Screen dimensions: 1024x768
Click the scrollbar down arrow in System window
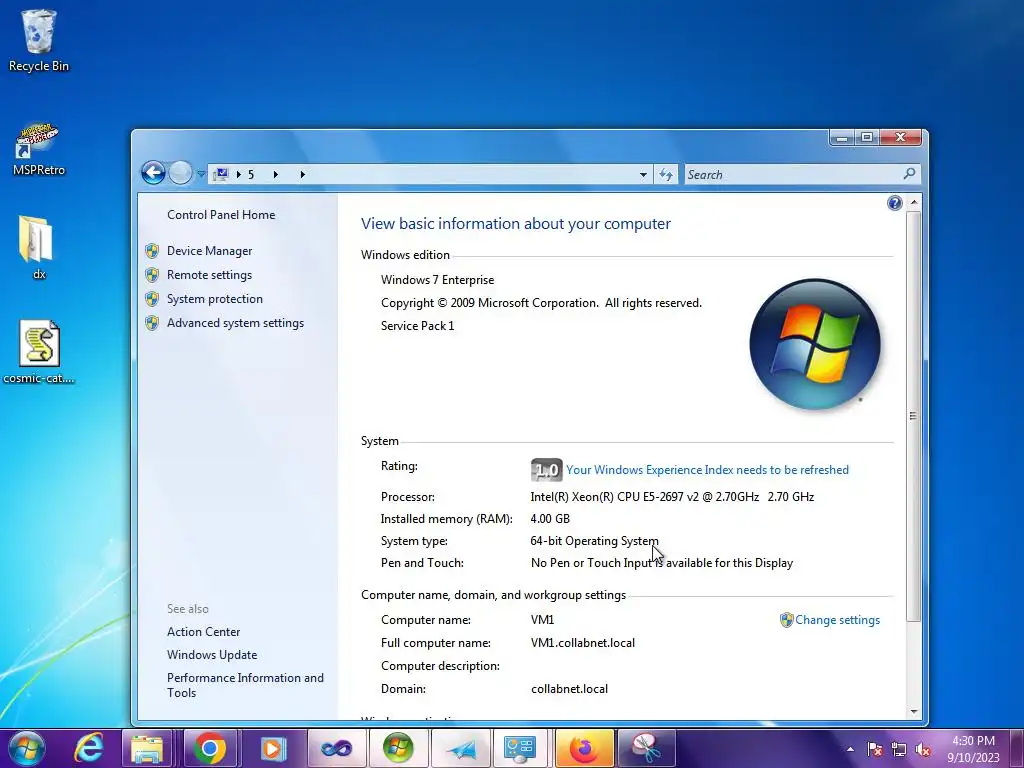[914, 712]
